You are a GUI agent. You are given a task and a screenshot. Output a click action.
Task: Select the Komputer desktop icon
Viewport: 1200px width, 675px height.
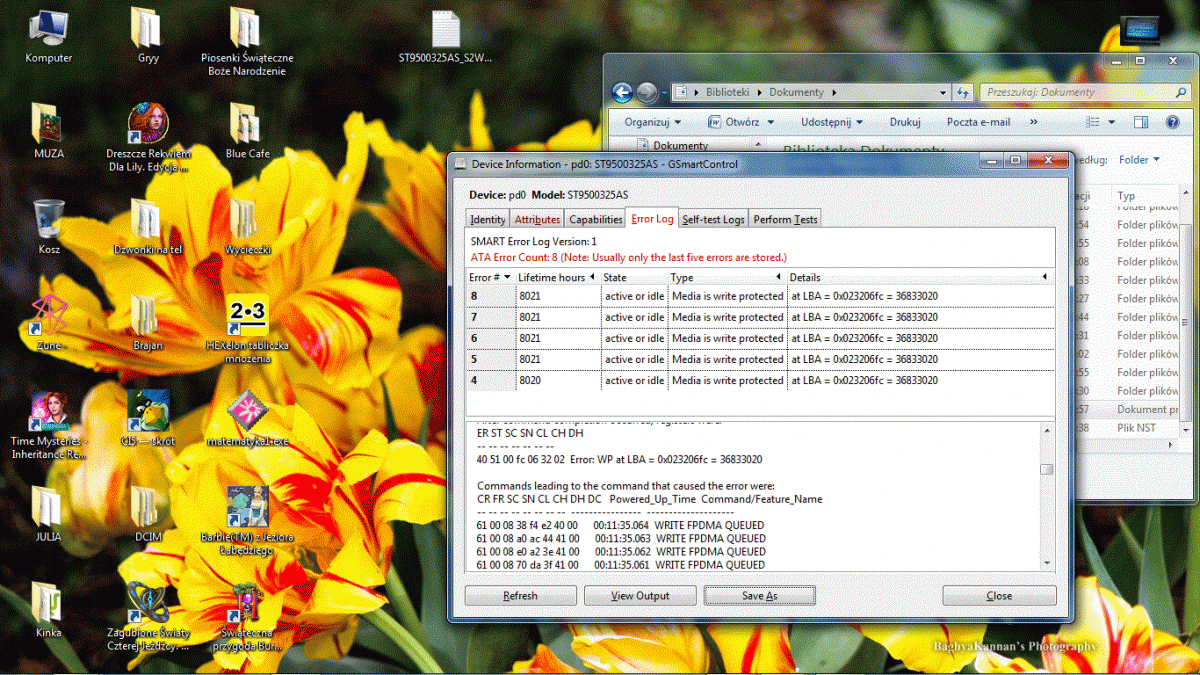tap(48, 36)
